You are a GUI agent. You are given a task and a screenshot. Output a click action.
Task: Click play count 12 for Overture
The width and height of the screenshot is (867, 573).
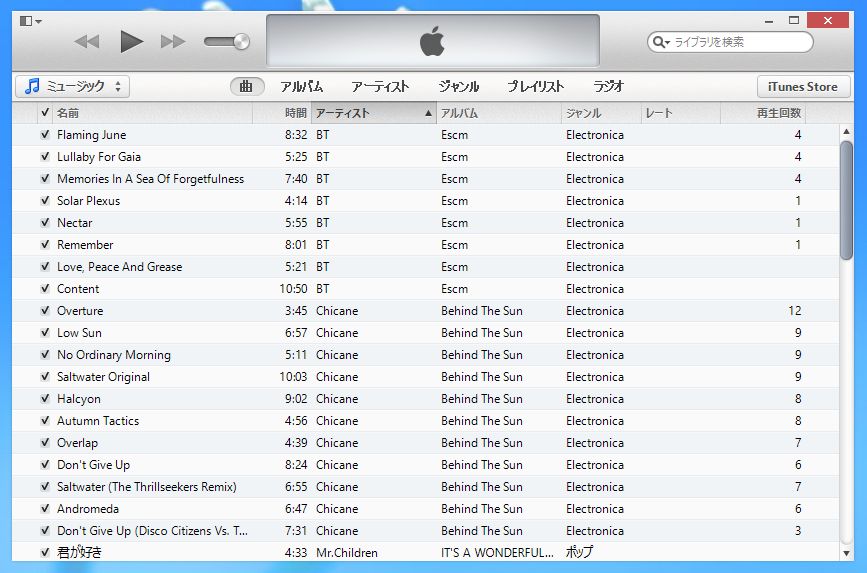click(795, 311)
